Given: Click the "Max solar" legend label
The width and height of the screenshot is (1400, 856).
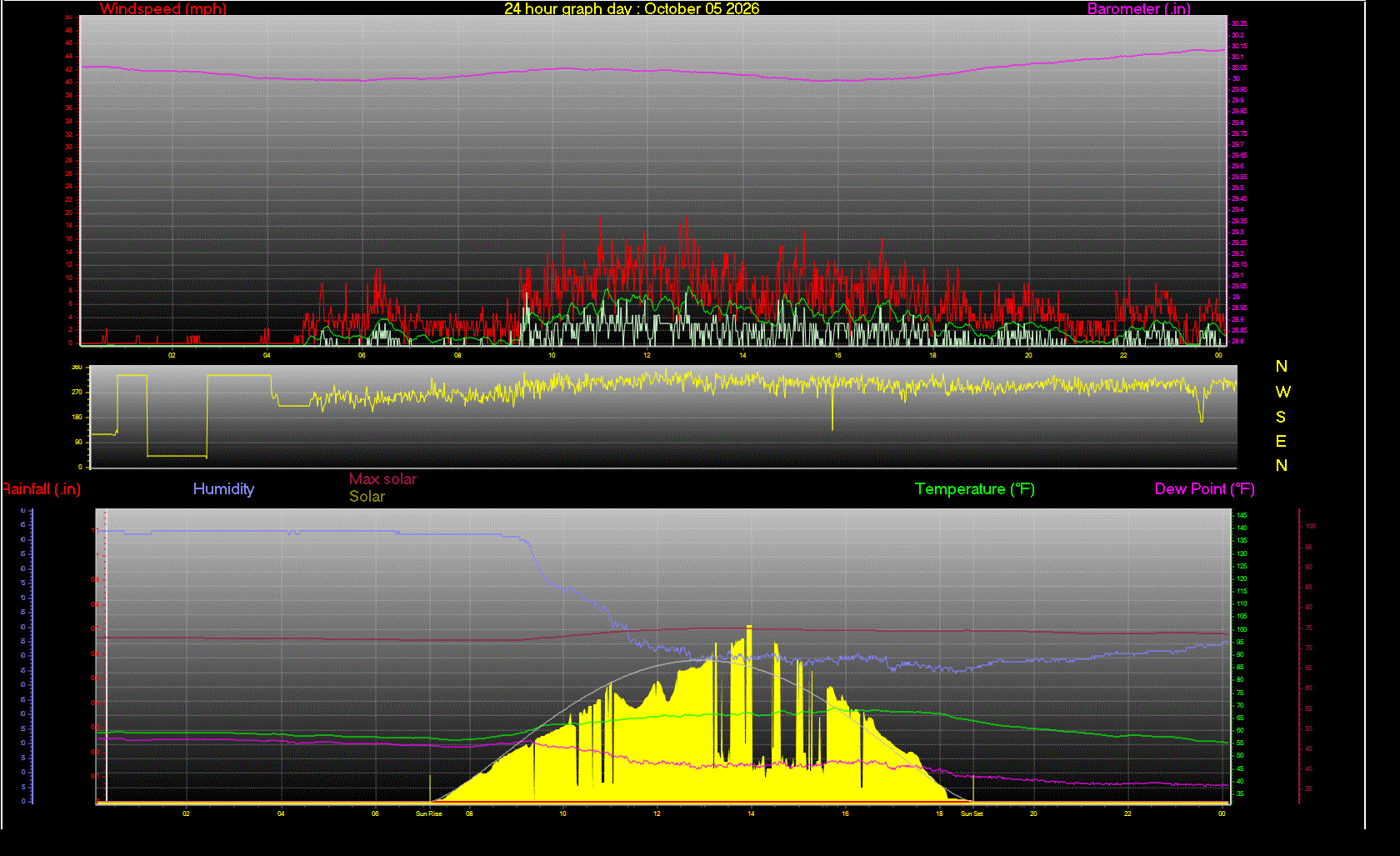Looking at the screenshot, I should [x=382, y=479].
